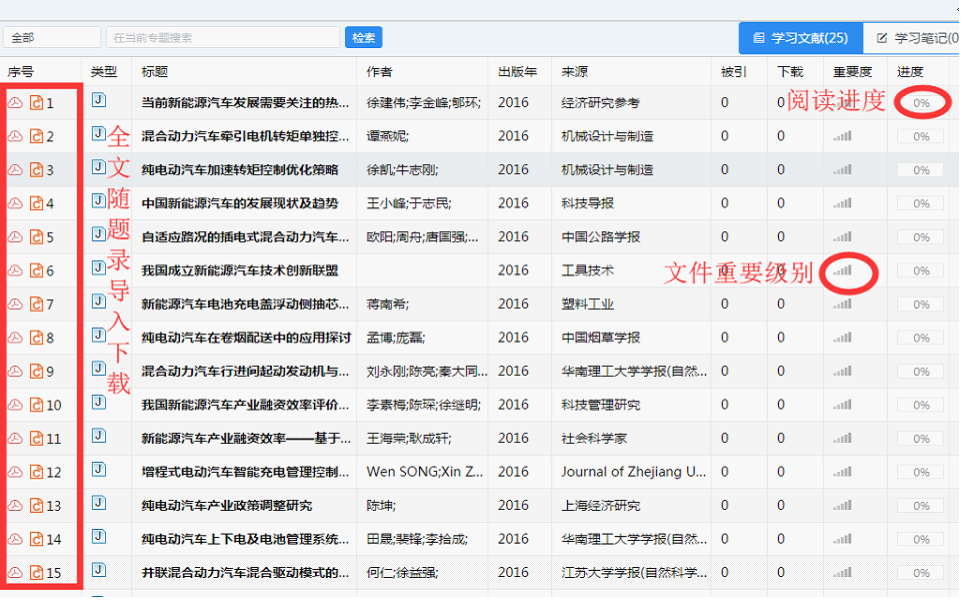This screenshot has height=600, width=964.
Task: Click the PDF icon for 并联混合动力汽车混合驱动模式 entry
Action: [14, 573]
